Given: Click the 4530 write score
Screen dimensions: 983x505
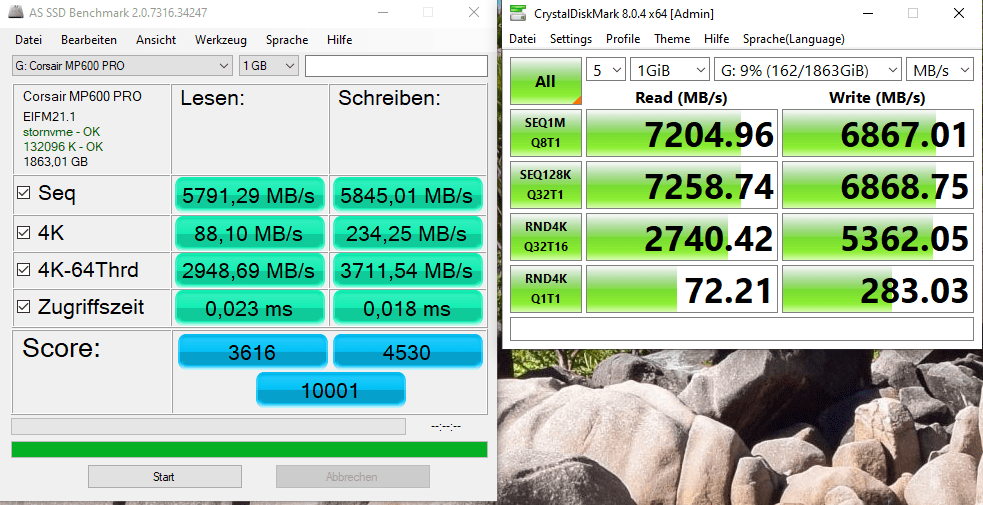Looking at the screenshot, I should point(407,351).
